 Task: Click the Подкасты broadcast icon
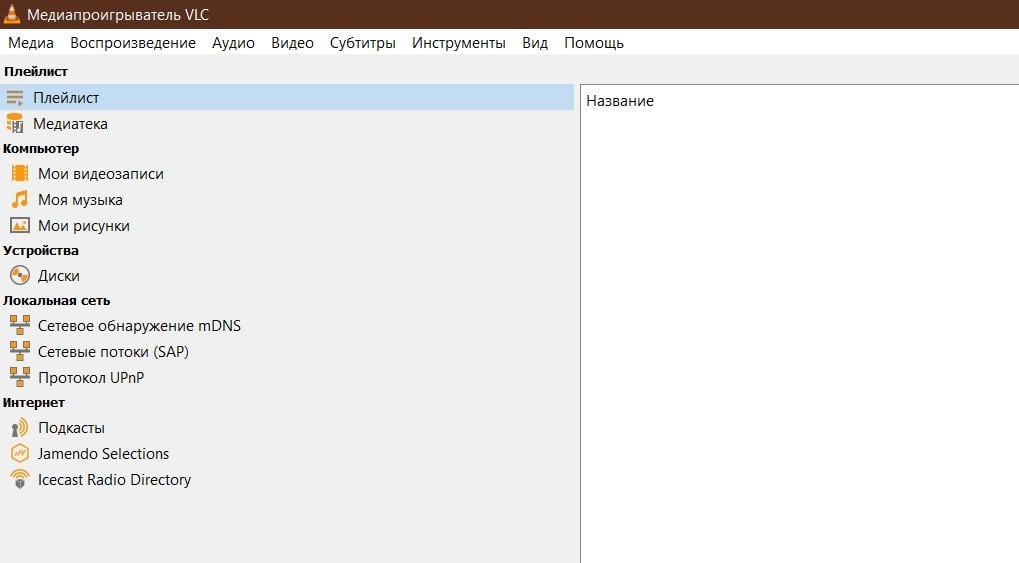pyautogui.click(x=19, y=428)
